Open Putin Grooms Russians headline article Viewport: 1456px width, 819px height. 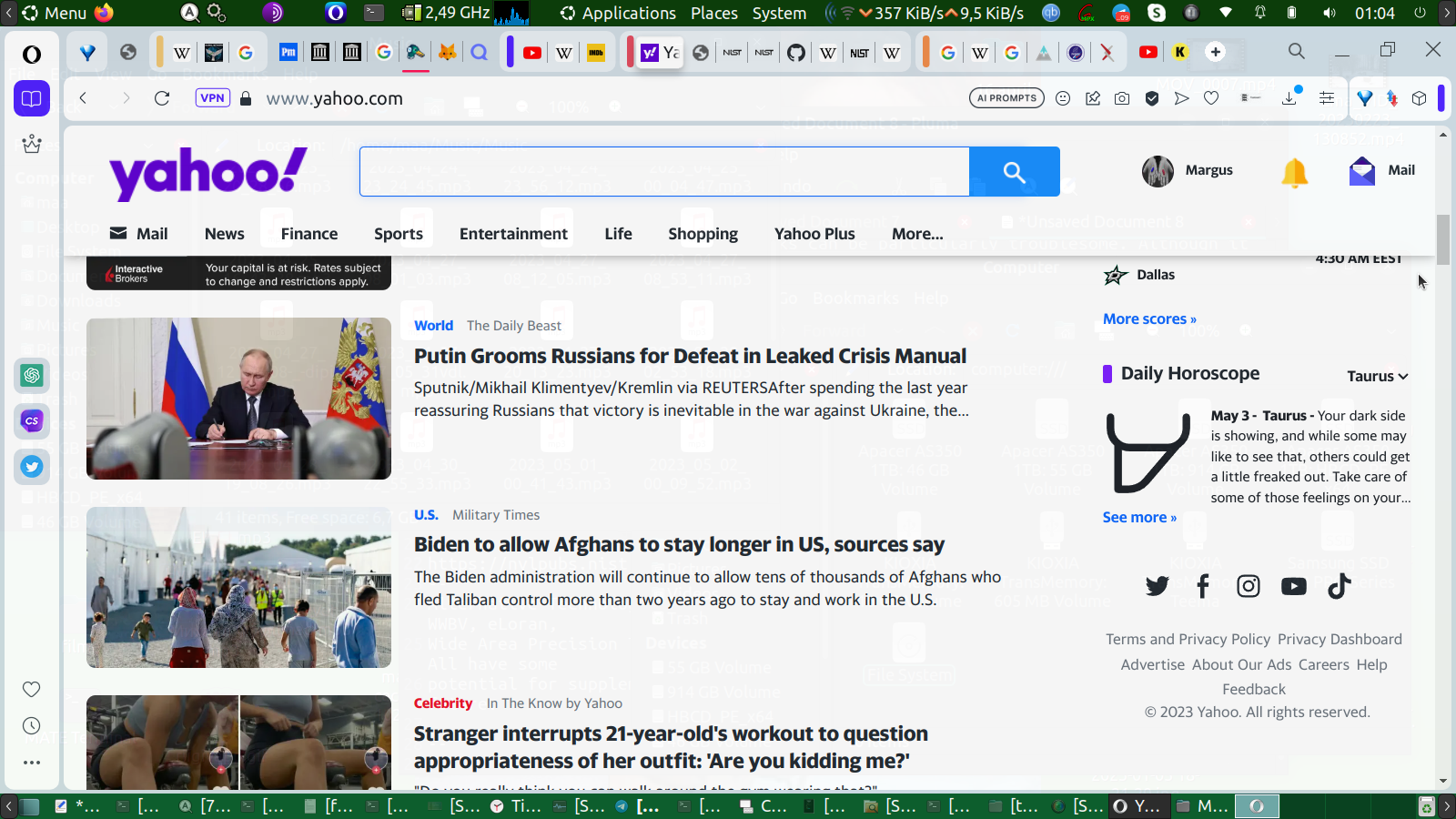coord(691,356)
